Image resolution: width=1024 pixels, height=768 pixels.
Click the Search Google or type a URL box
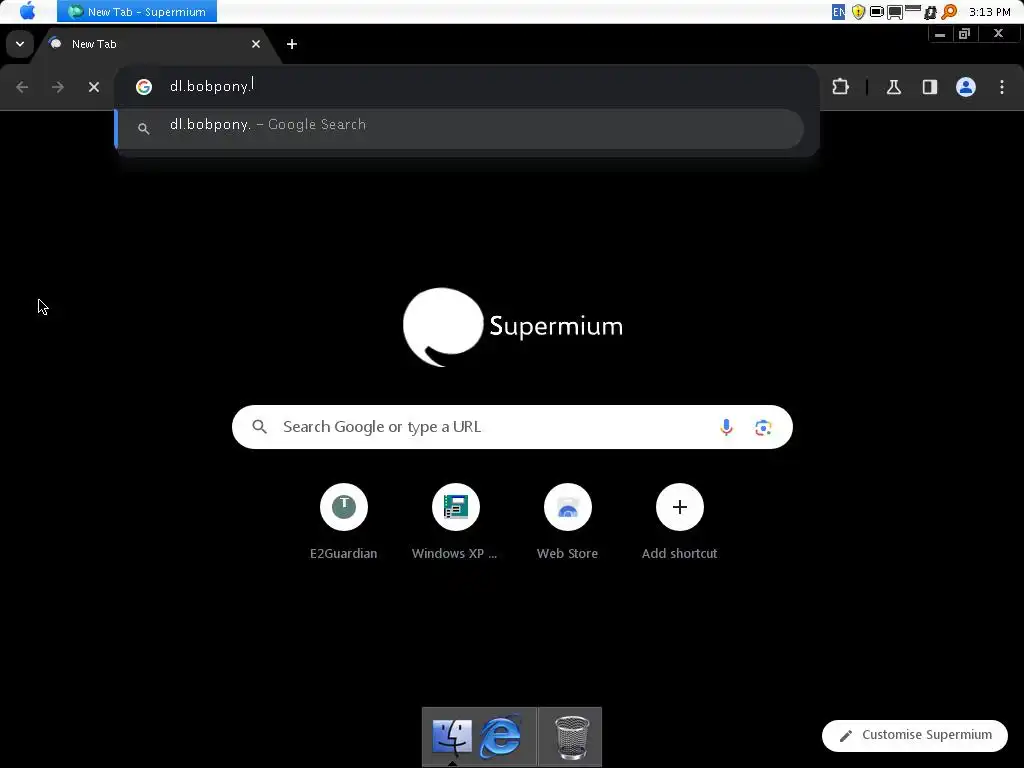click(512, 427)
